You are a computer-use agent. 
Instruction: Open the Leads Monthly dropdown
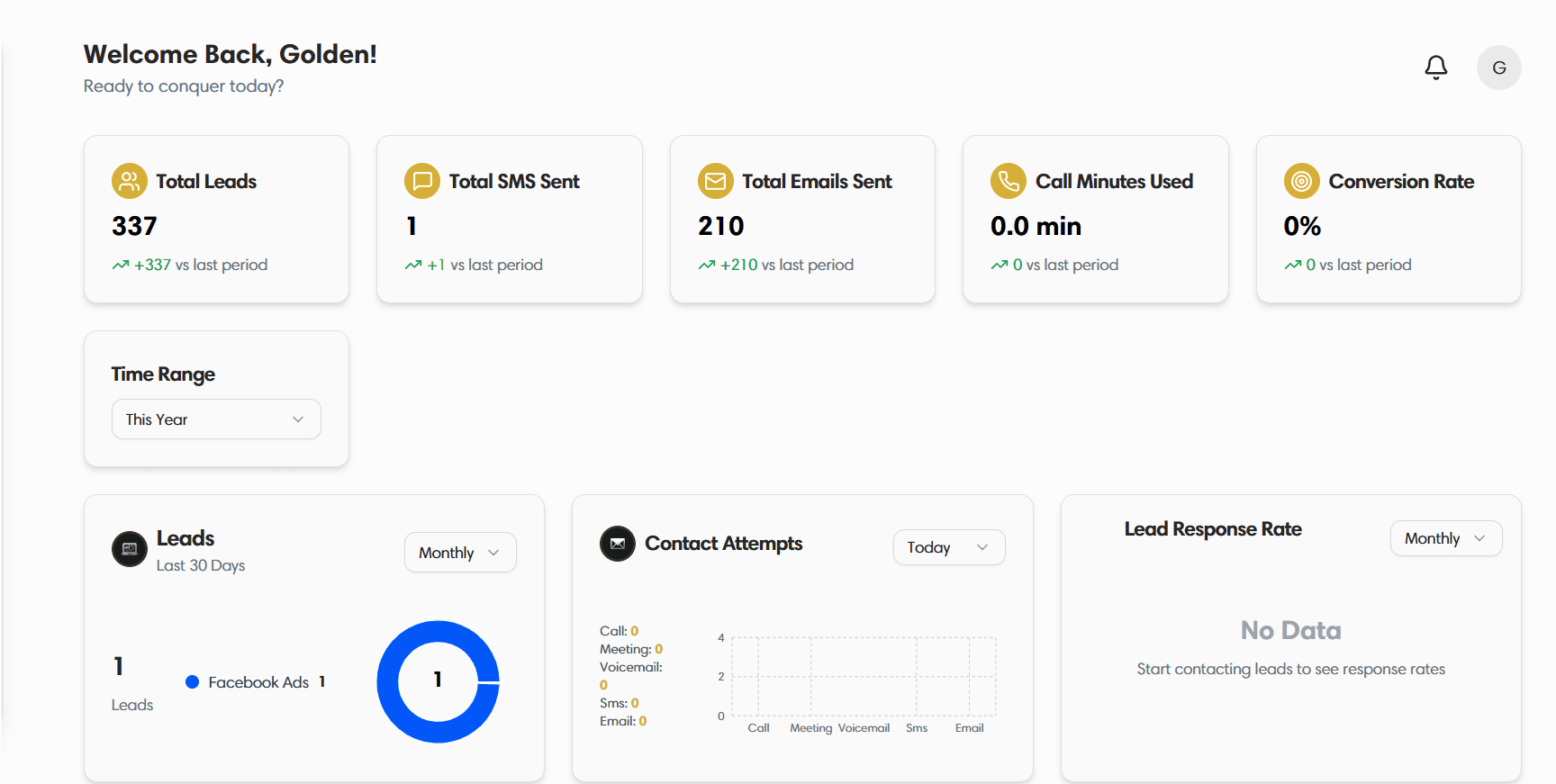click(x=460, y=553)
